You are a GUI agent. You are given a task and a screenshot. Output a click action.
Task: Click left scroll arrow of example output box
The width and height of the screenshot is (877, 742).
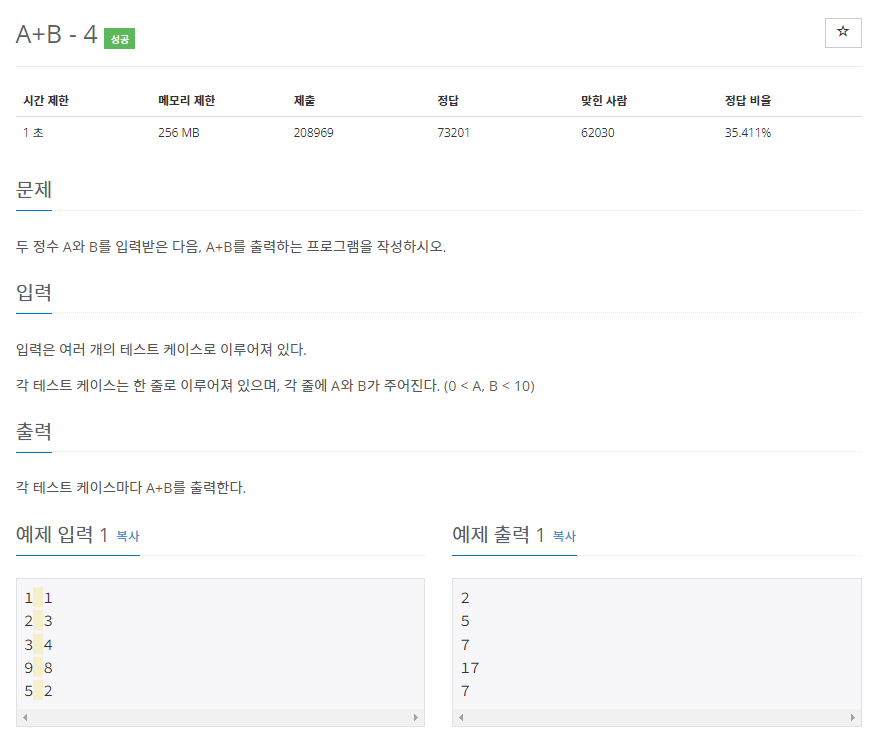tap(461, 717)
